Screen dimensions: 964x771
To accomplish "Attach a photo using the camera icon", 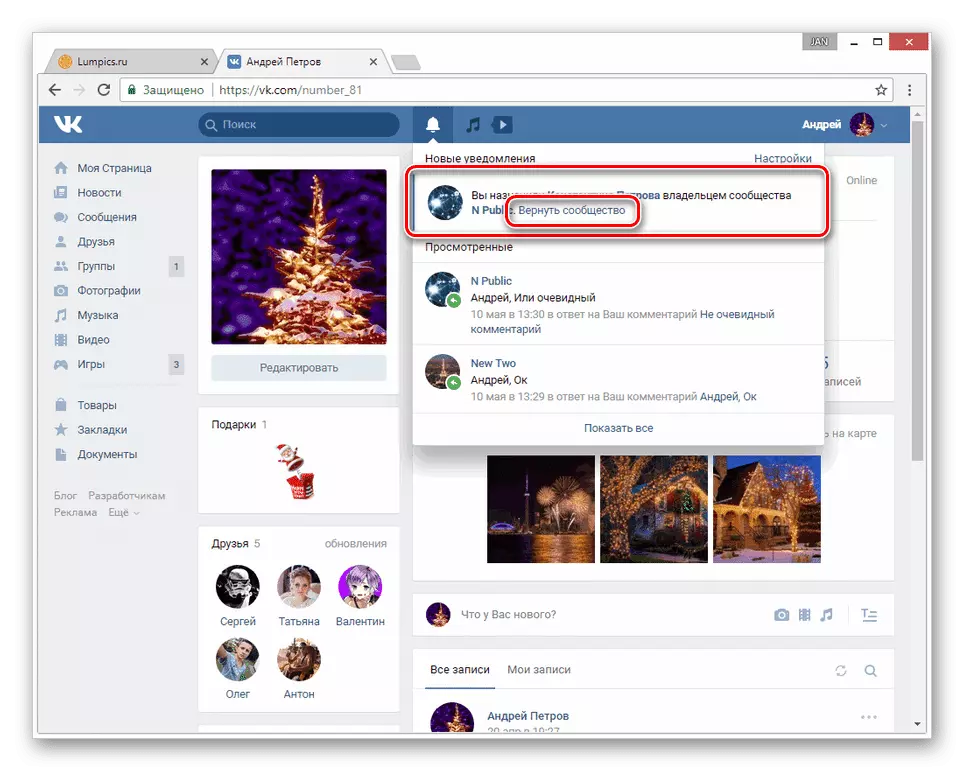I will (781, 615).
